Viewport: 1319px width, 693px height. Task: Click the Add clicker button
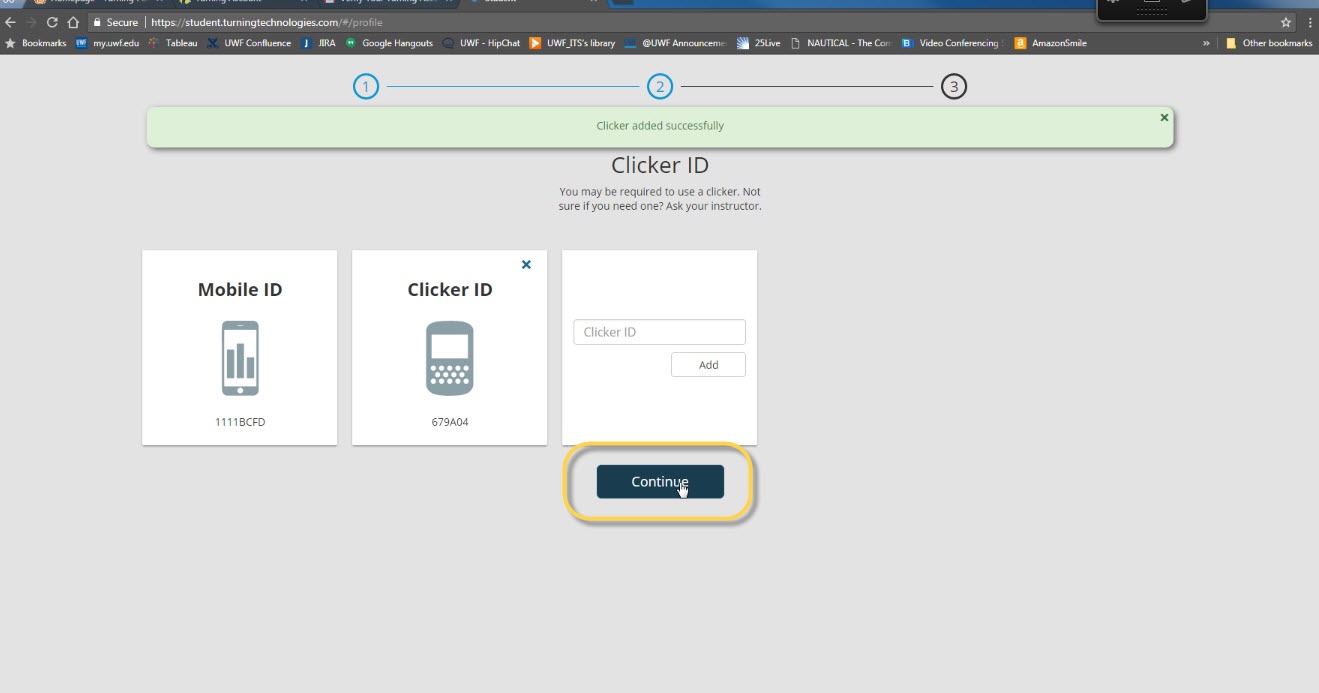point(708,364)
